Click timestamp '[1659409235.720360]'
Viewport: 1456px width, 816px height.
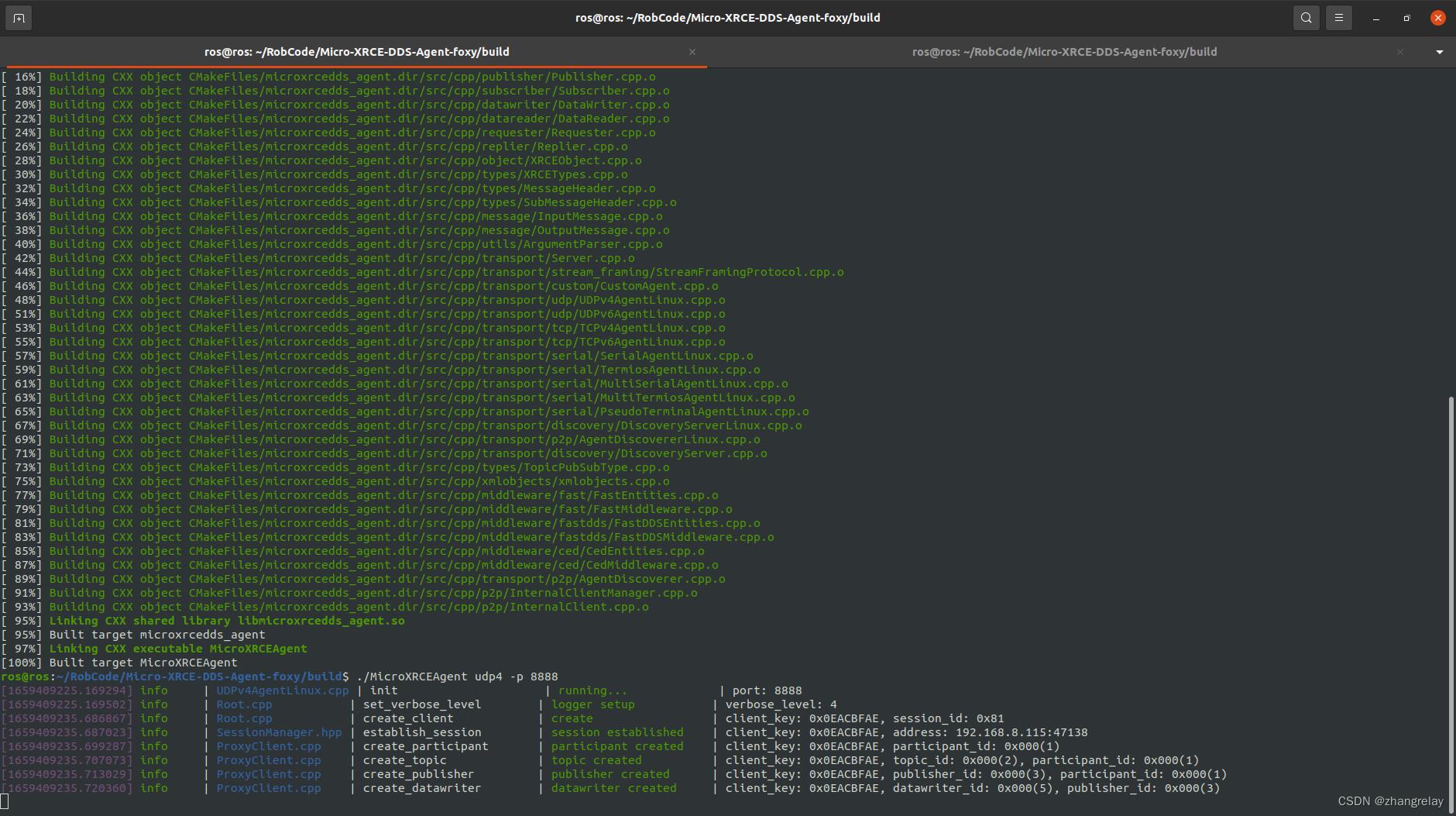(67, 788)
